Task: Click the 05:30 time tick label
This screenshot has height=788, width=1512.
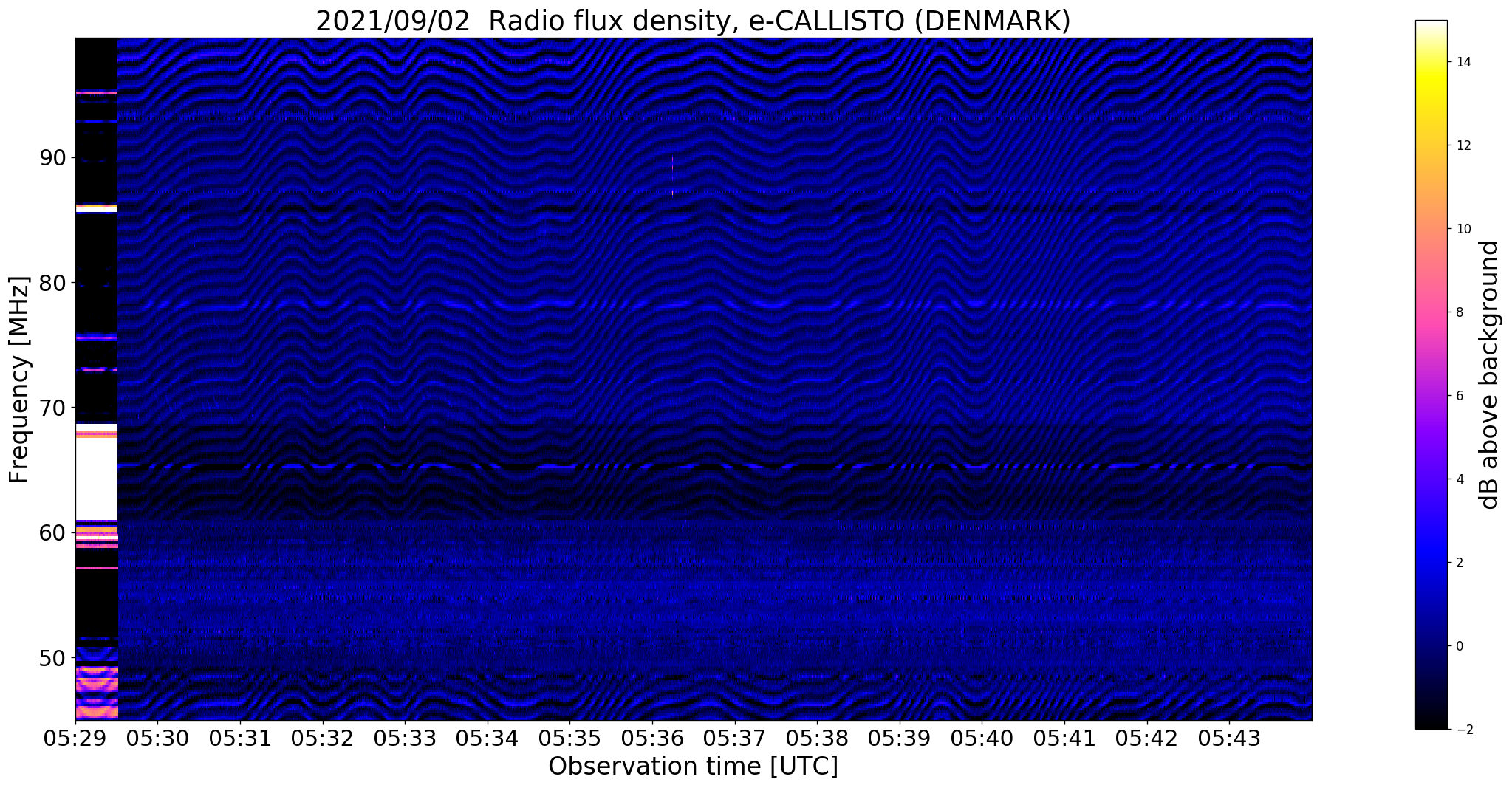Action: [157, 738]
